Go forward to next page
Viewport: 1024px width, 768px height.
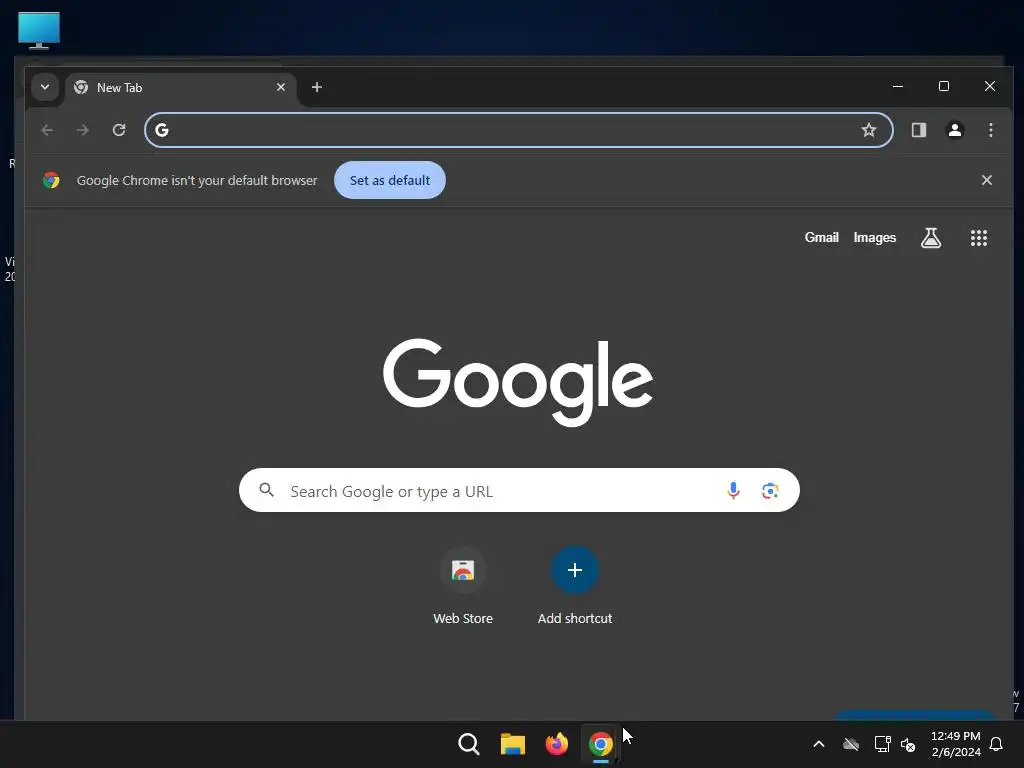tap(83, 130)
